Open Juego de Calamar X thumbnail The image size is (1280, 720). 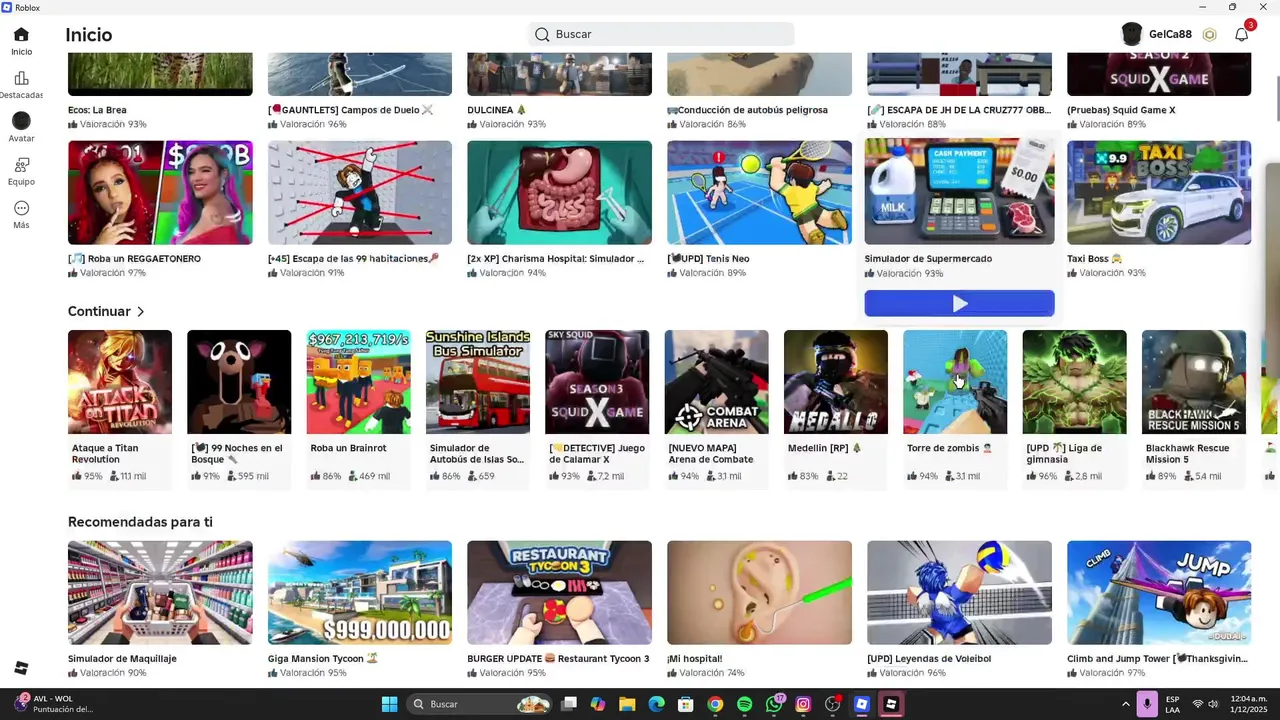597,382
